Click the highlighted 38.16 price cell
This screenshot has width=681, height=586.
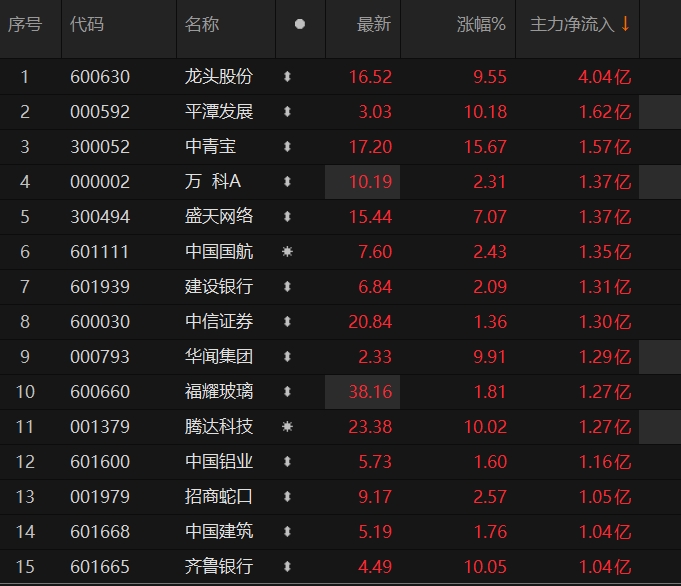click(x=363, y=392)
